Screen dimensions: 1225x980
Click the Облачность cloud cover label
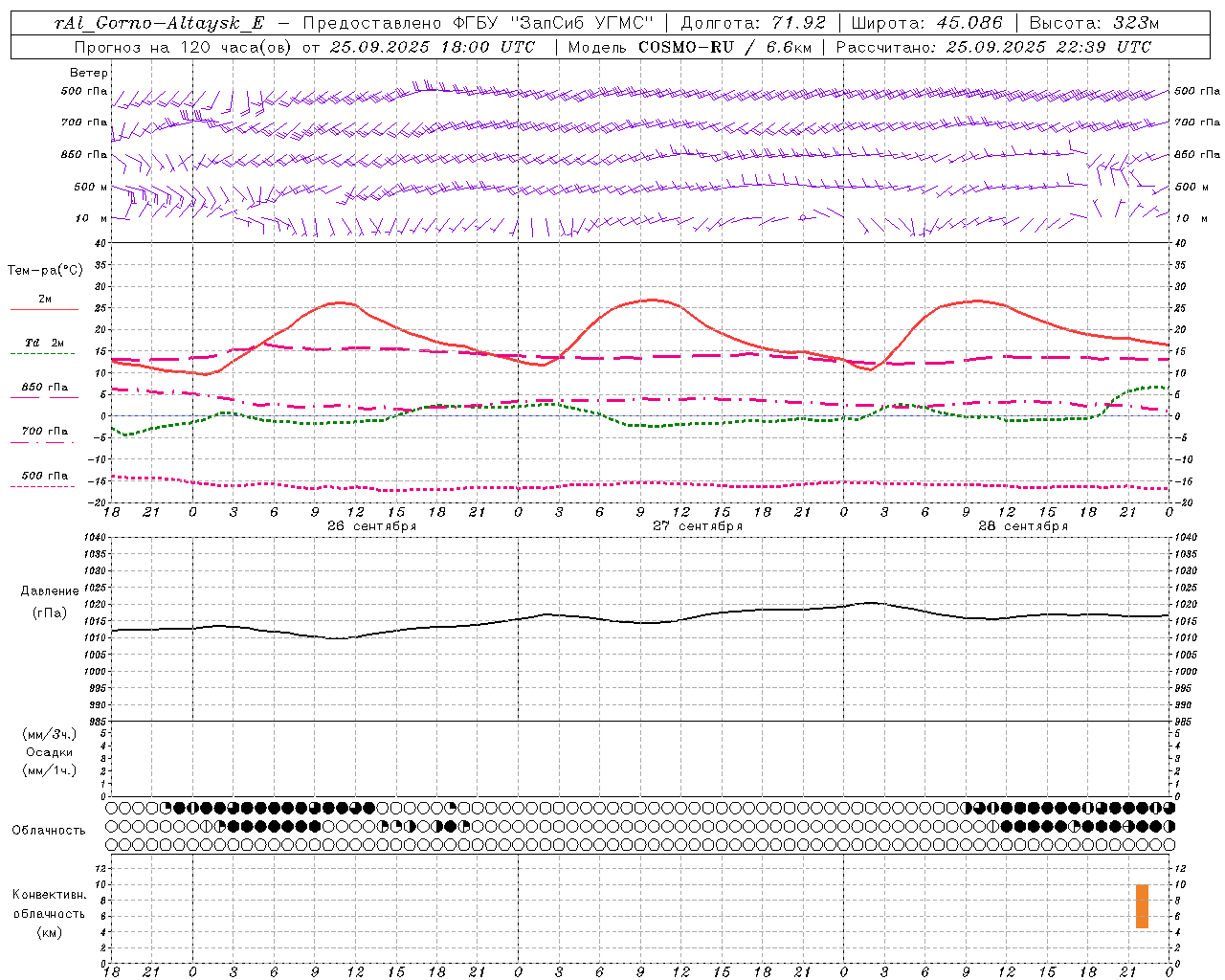pos(49,830)
